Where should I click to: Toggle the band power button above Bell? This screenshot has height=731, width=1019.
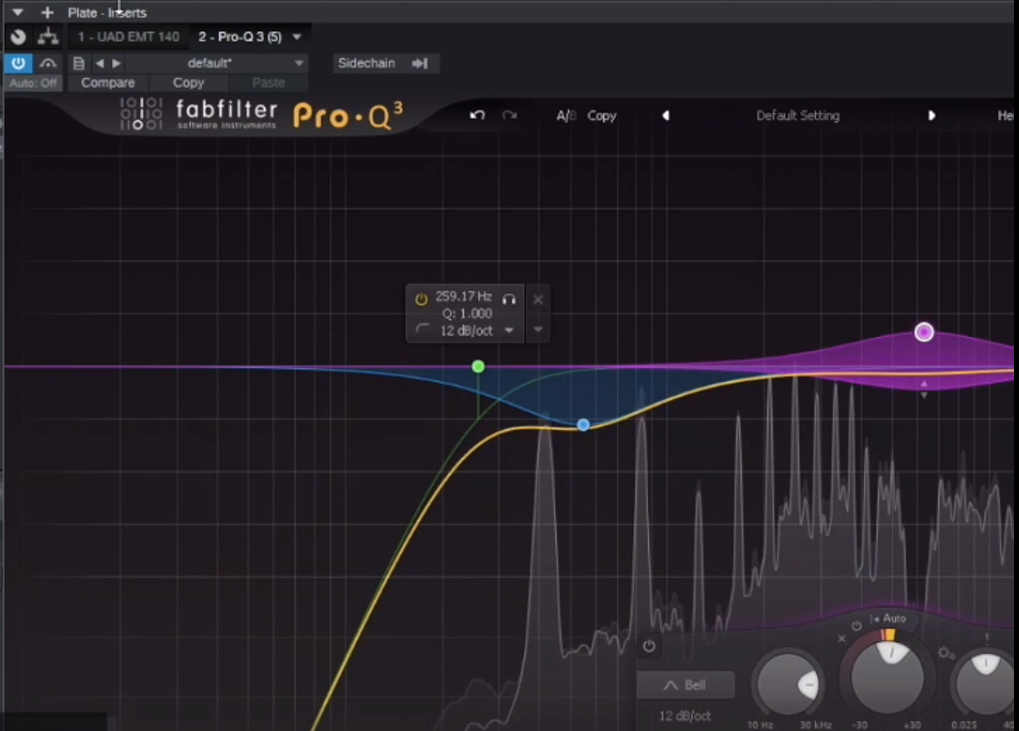click(x=649, y=646)
